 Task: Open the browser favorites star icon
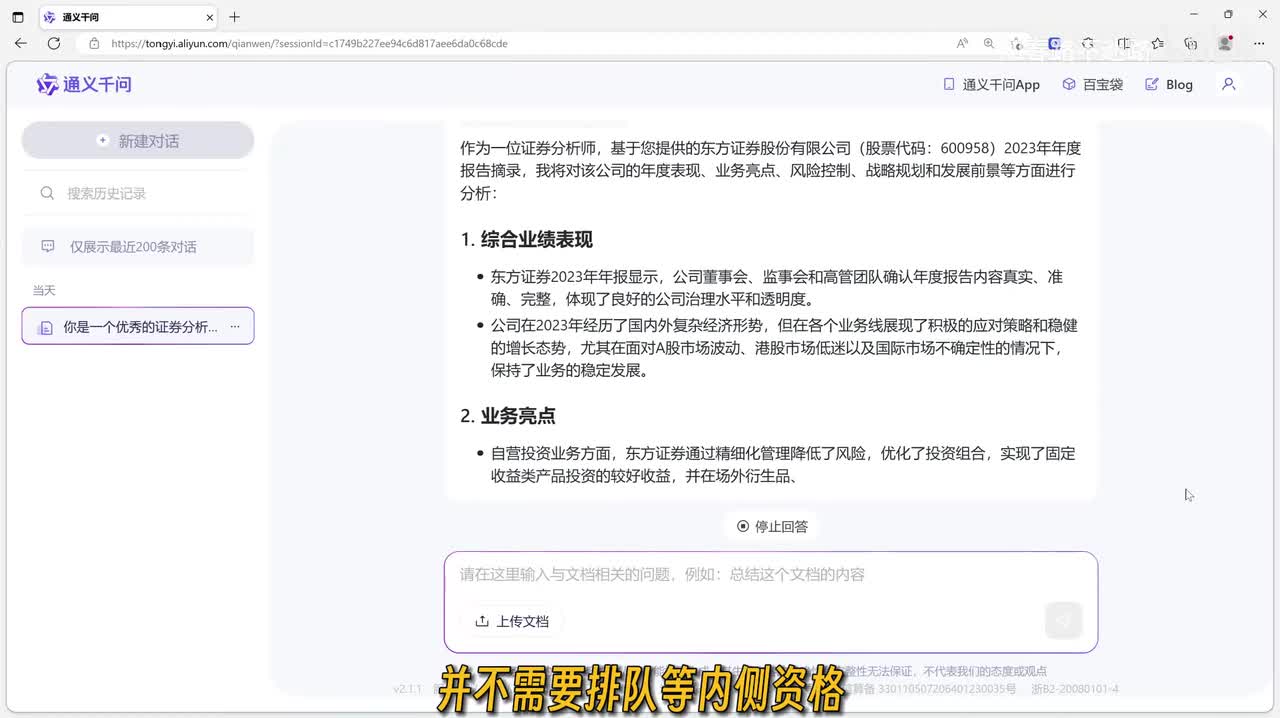click(1157, 44)
